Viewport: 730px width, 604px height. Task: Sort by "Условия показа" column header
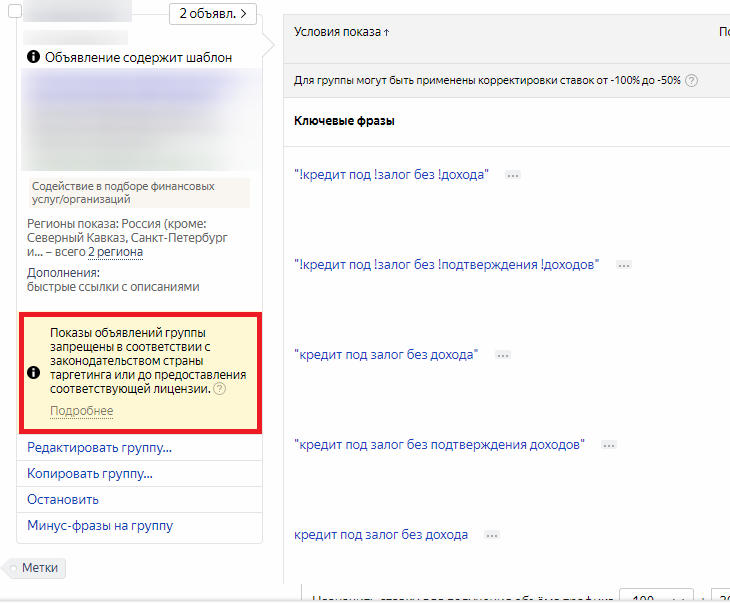click(341, 32)
